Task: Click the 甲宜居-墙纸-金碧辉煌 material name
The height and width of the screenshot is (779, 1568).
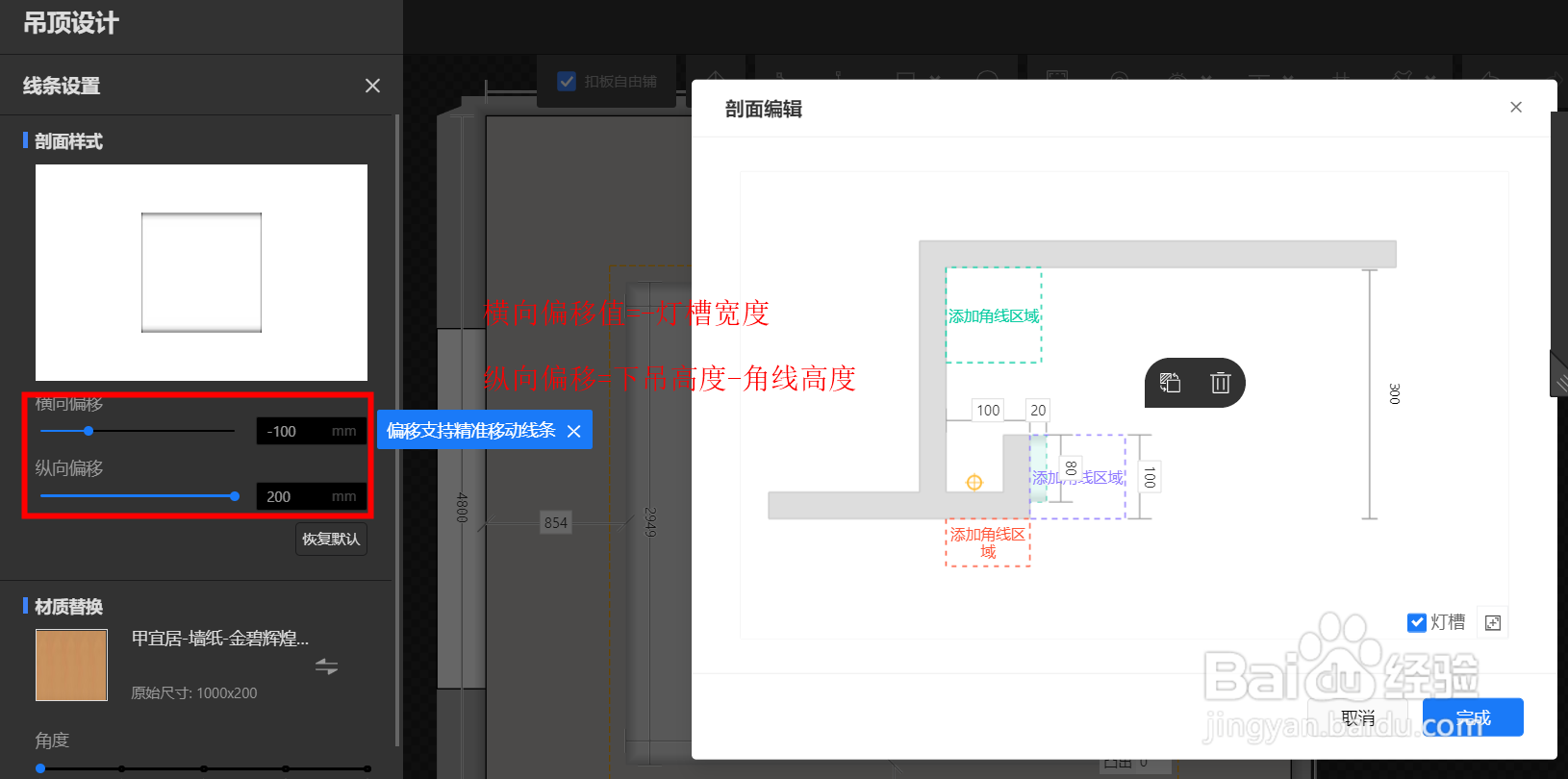Action: click(x=220, y=639)
